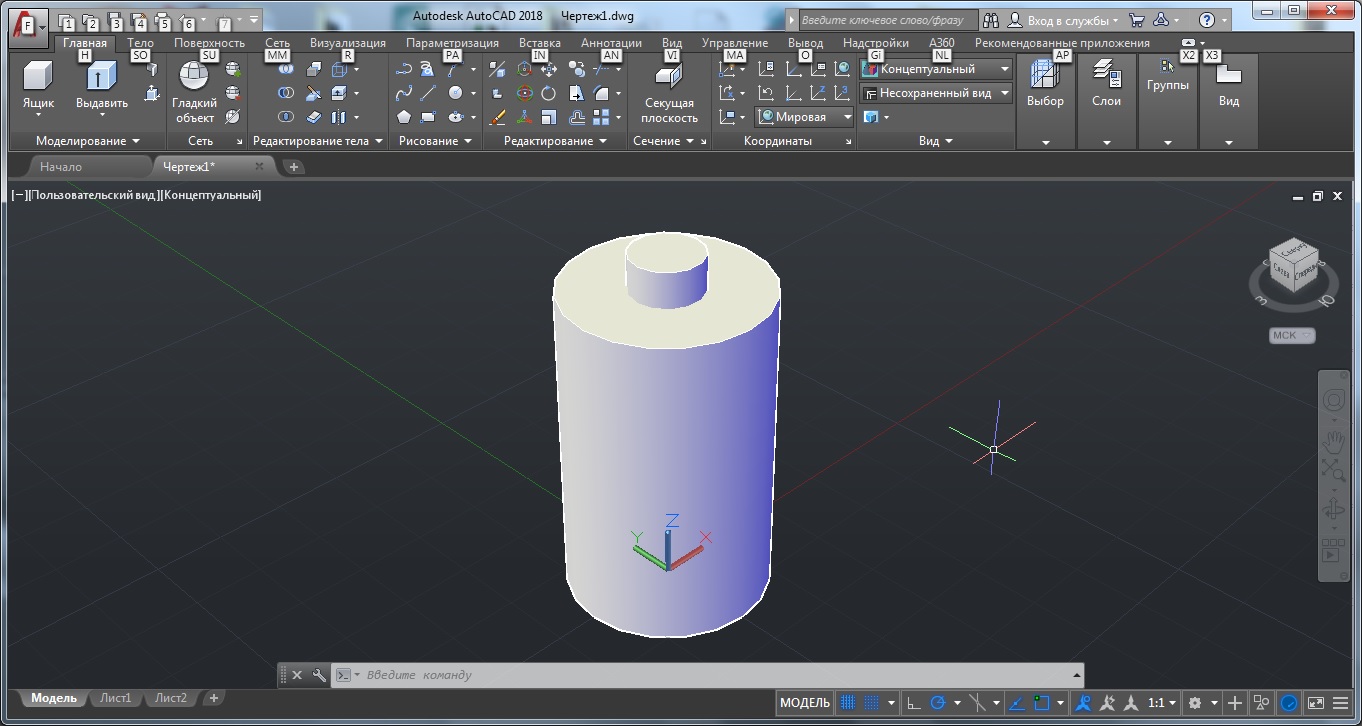The height and width of the screenshot is (726, 1362).
Task: Open the Лист1 layout tab
Action: tap(115, 698)
